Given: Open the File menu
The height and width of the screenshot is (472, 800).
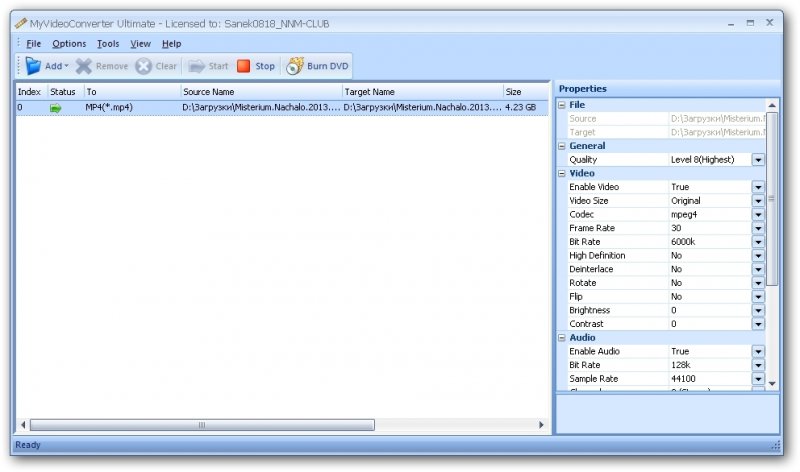Looking at the screenshot, I should pos(33,44).
